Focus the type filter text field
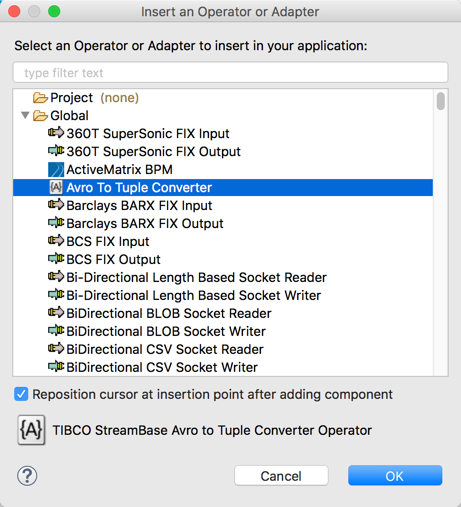The image size is (461, 507). [230, 72]
